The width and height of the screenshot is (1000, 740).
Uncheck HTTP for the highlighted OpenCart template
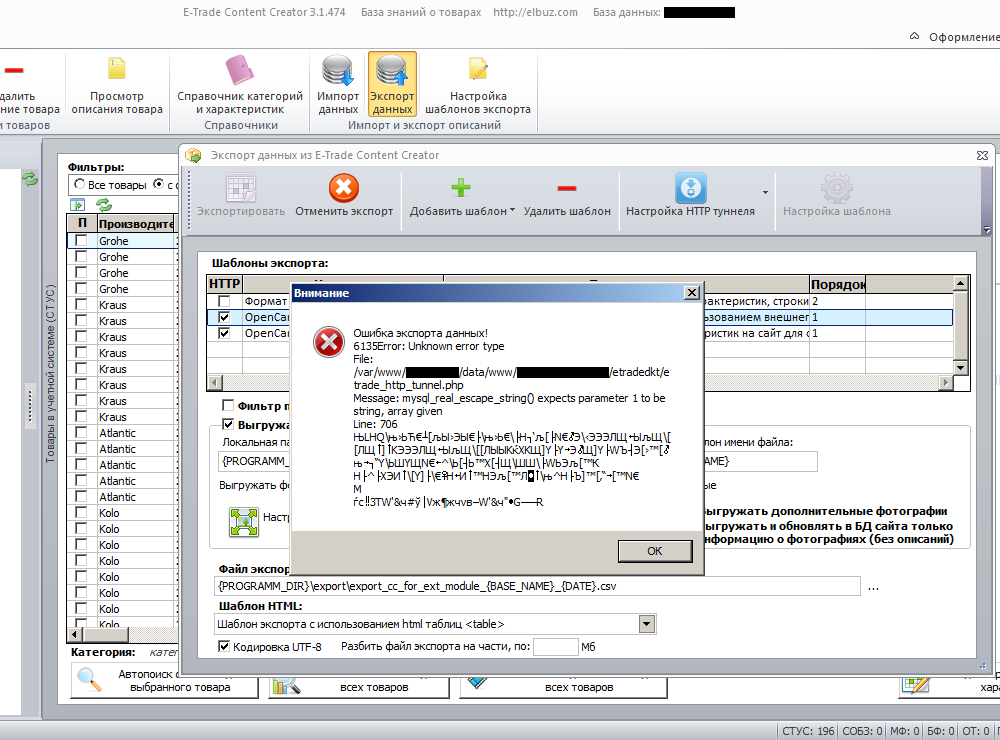[x=224, y=317]
